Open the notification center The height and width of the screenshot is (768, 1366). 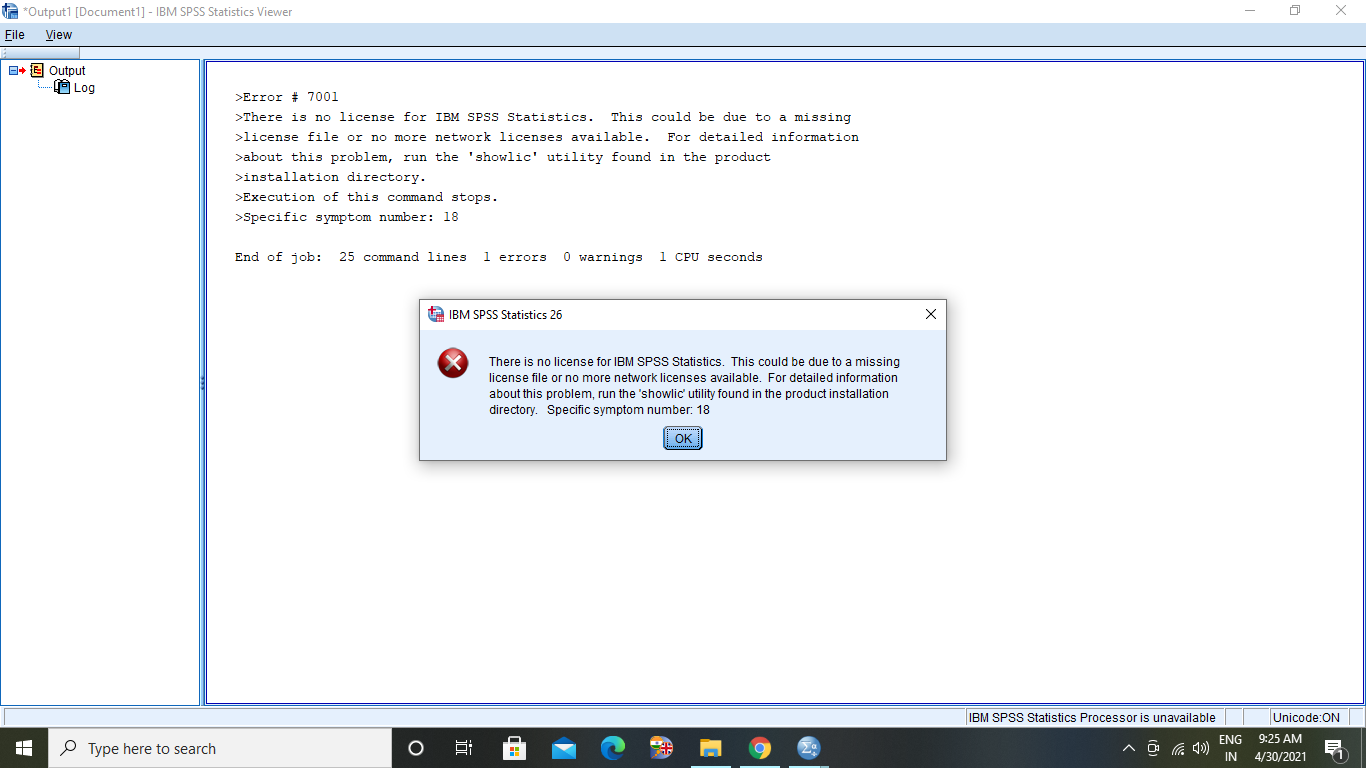1334,749
